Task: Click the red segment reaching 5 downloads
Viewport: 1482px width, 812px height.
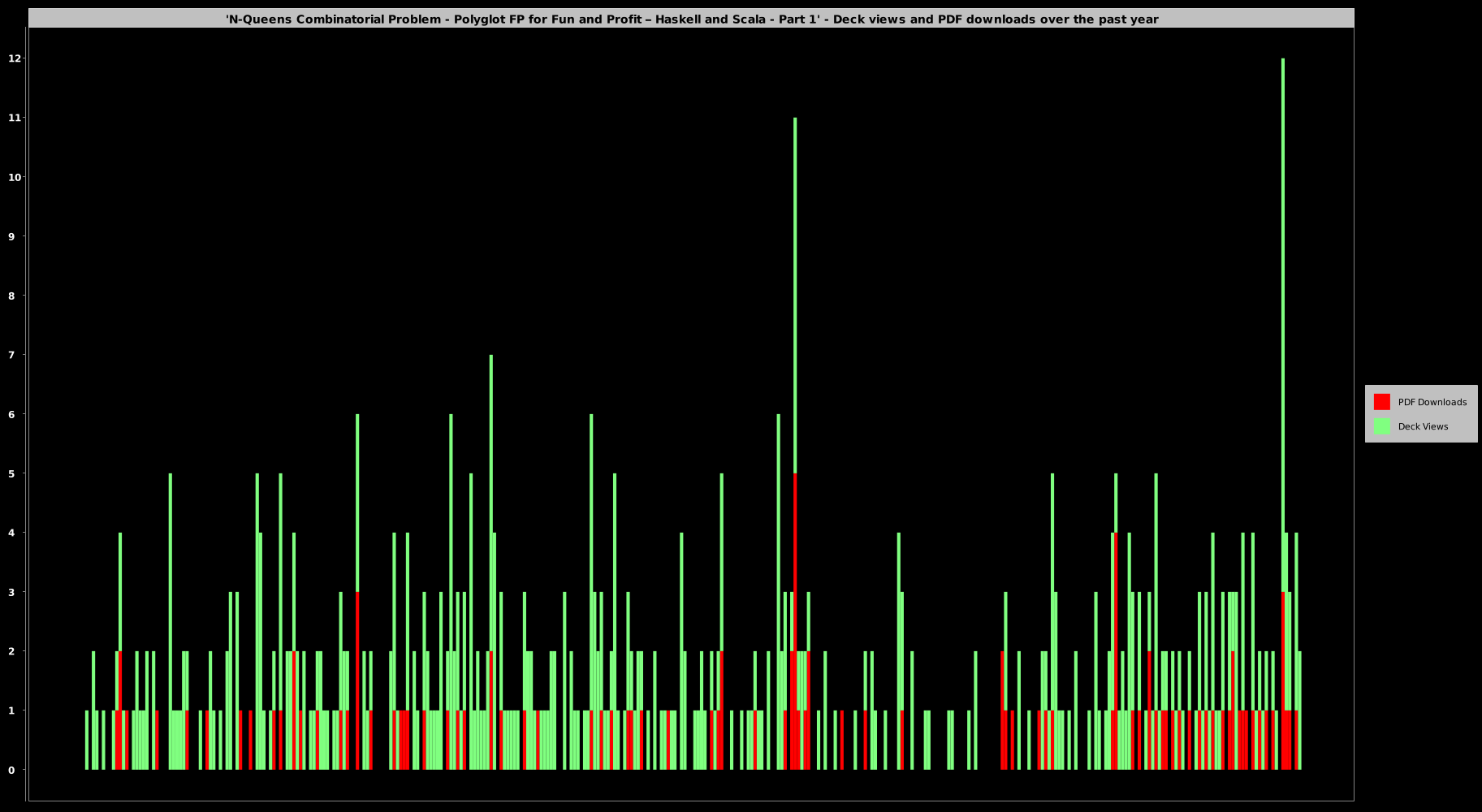Action: (x=795, y=621)
